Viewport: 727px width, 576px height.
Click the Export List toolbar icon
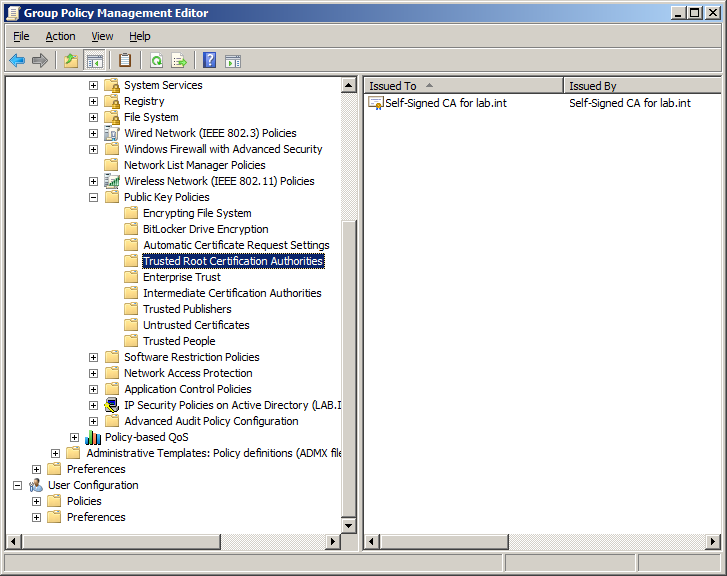tap(179, 60)
